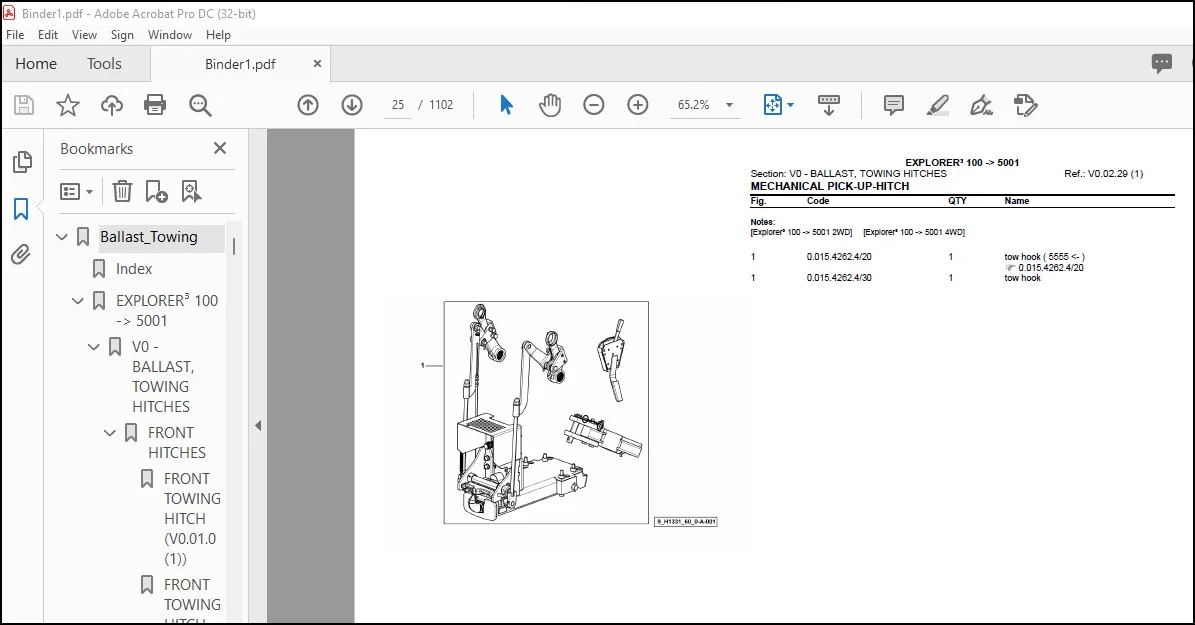The height and width of the screenshot is (625, 1195).
Task: Open the Find text magnifier tool
Action: click(x=200, y=105)
